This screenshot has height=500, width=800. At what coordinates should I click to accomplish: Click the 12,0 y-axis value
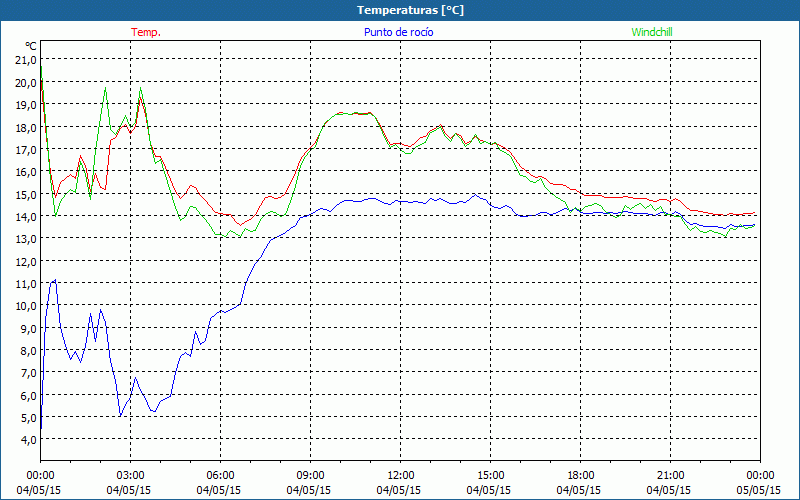(x=27, y=261)
